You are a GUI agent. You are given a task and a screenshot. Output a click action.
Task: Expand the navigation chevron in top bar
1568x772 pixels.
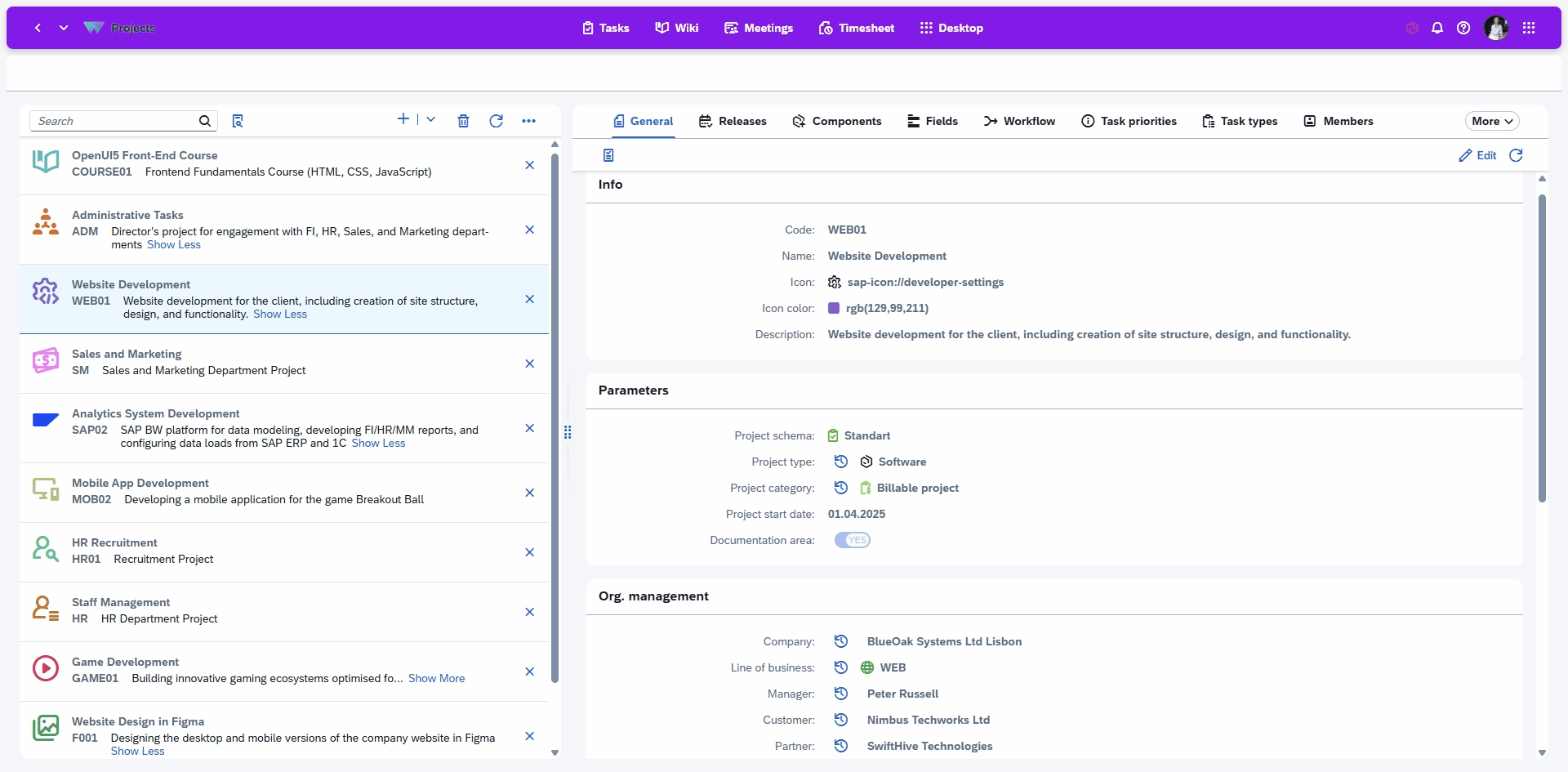64,28
